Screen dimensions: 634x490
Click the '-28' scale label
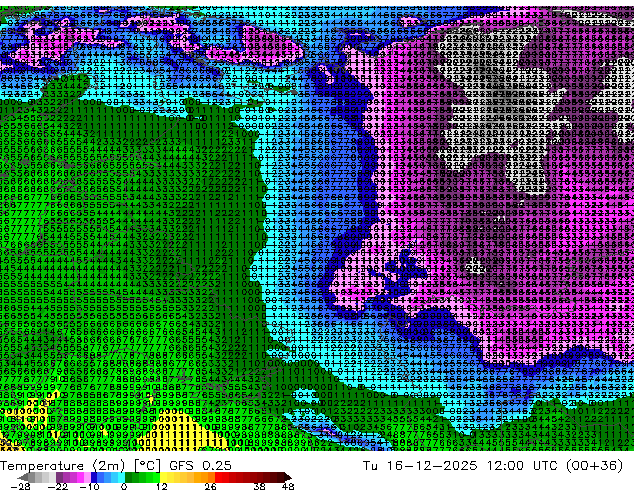pos(21,486)
